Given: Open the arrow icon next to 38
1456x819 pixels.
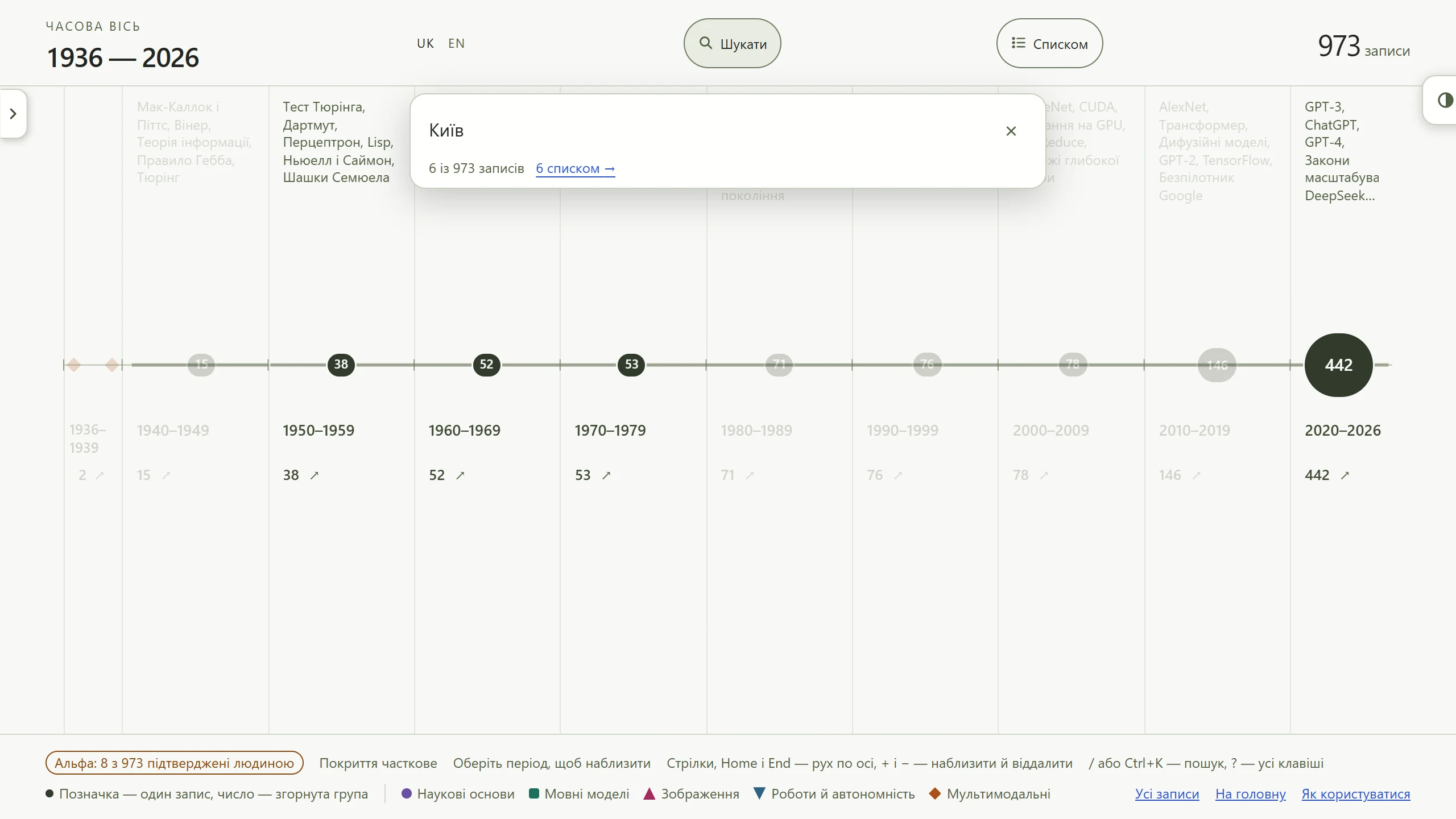Looking at the screenshot, I should [315, 475].
